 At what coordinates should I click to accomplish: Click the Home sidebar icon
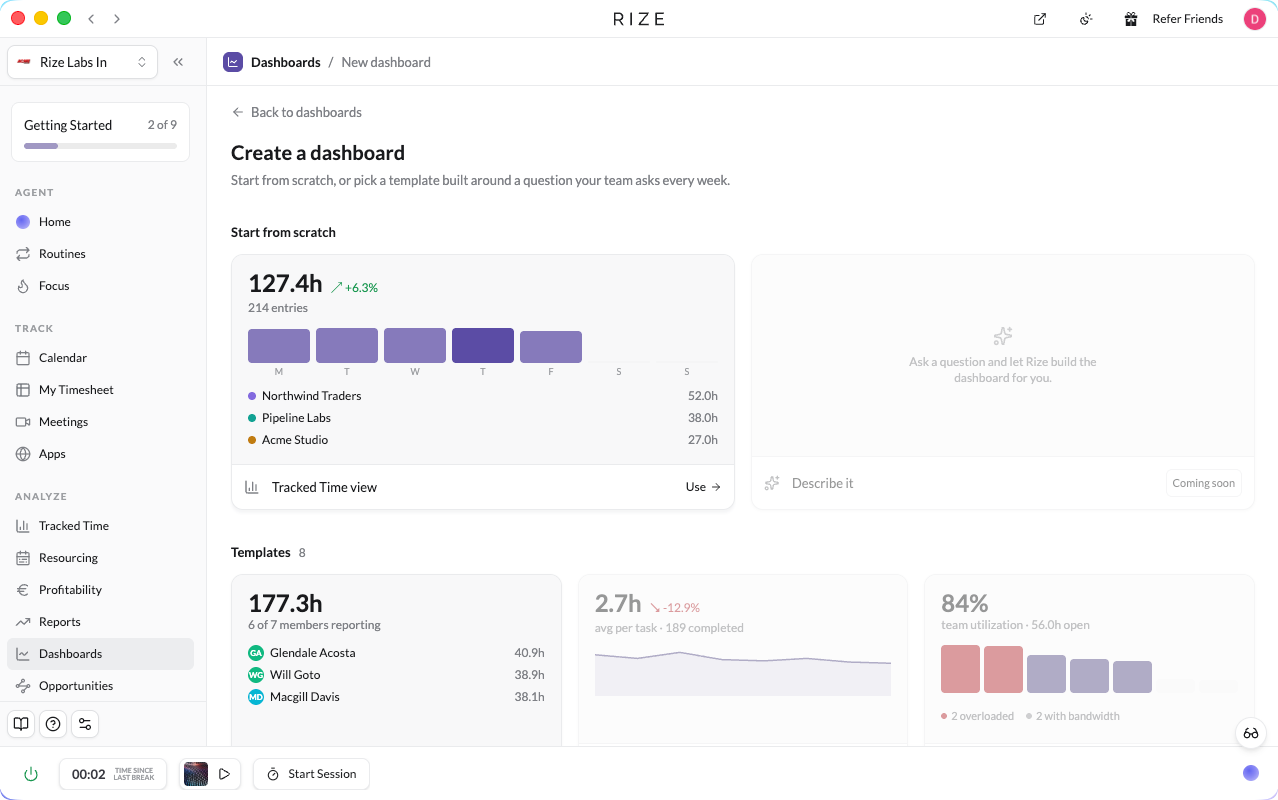tap(23, 222)
